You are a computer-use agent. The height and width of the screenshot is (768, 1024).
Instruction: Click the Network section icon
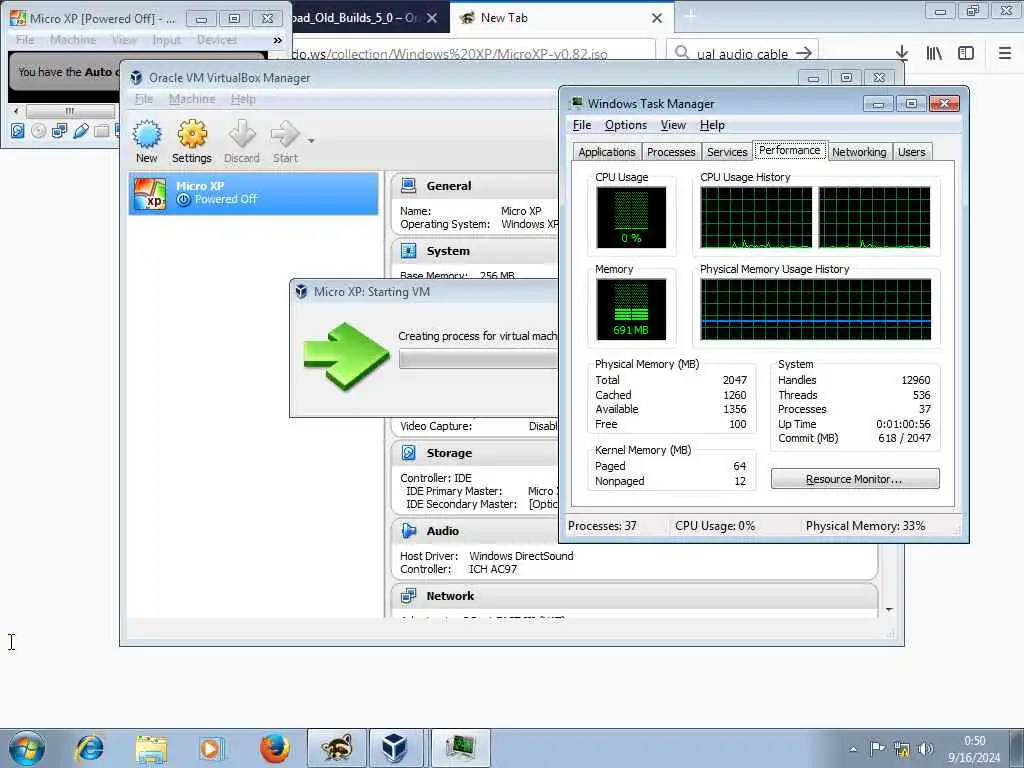tap(409, 596)
